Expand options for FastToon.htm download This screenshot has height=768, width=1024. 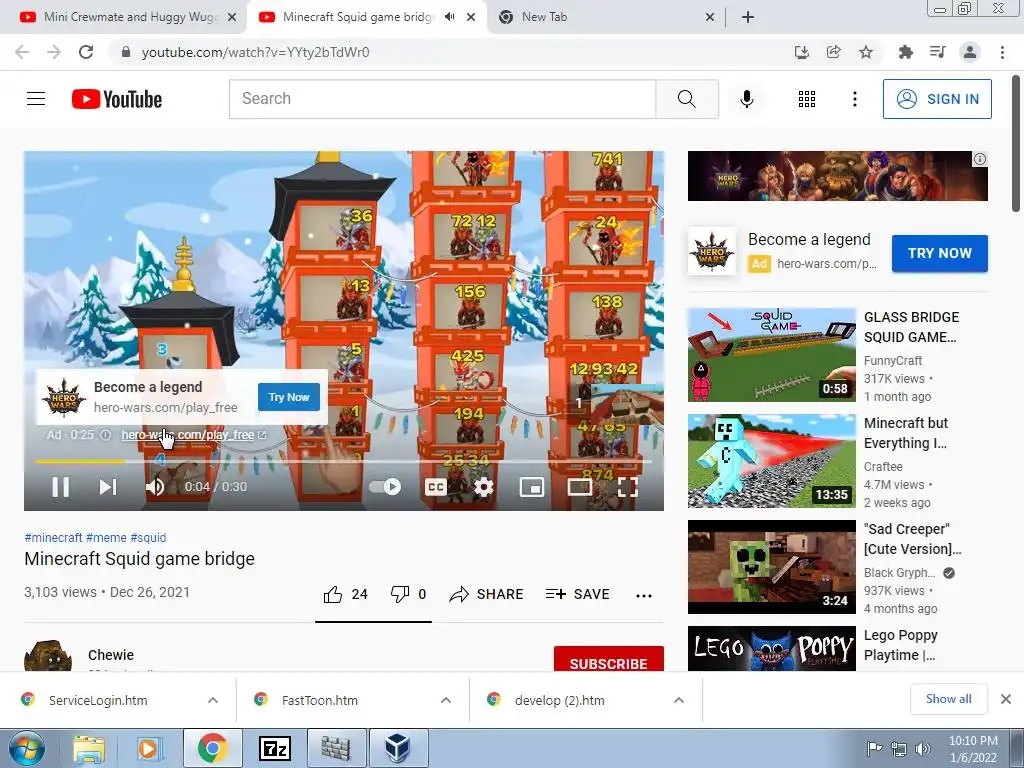[x=445, y=700]
